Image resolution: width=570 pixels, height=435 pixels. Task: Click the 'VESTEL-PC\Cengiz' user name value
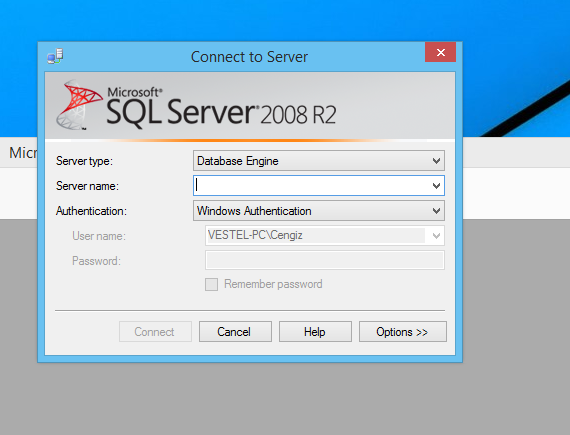pyautogui.click(x=255, y=235)
